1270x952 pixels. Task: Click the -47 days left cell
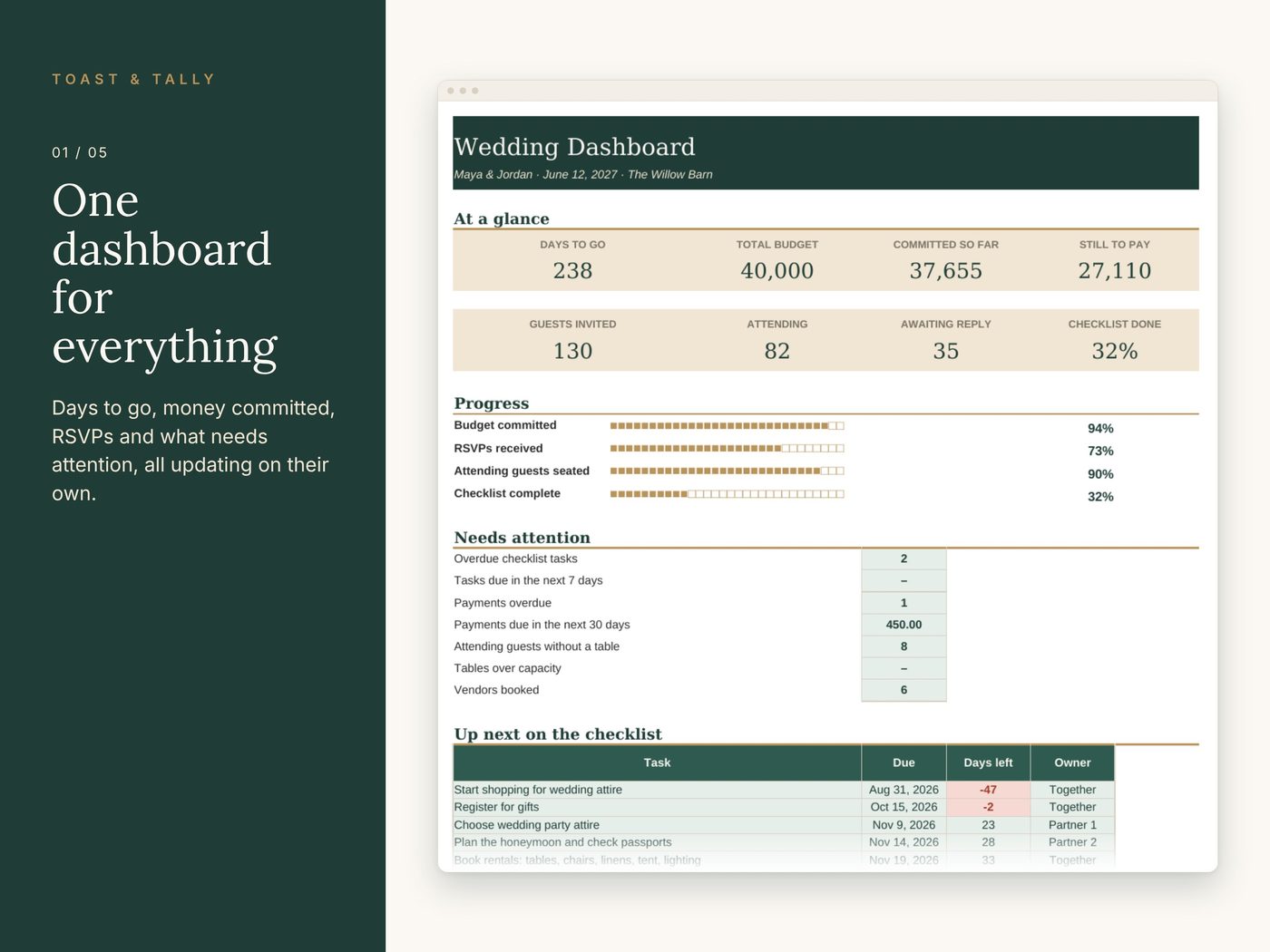pos(988,790)
